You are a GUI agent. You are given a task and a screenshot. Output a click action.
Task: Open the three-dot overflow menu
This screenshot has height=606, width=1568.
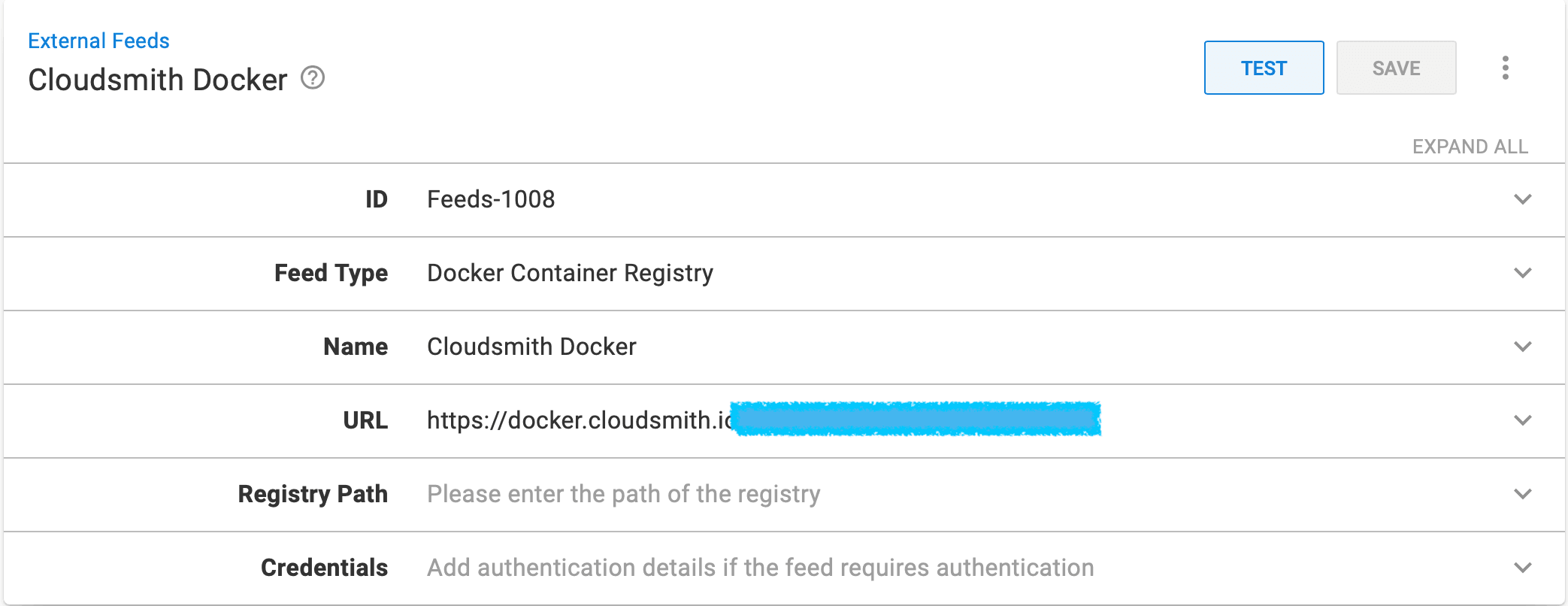[x=1505, y=68]
